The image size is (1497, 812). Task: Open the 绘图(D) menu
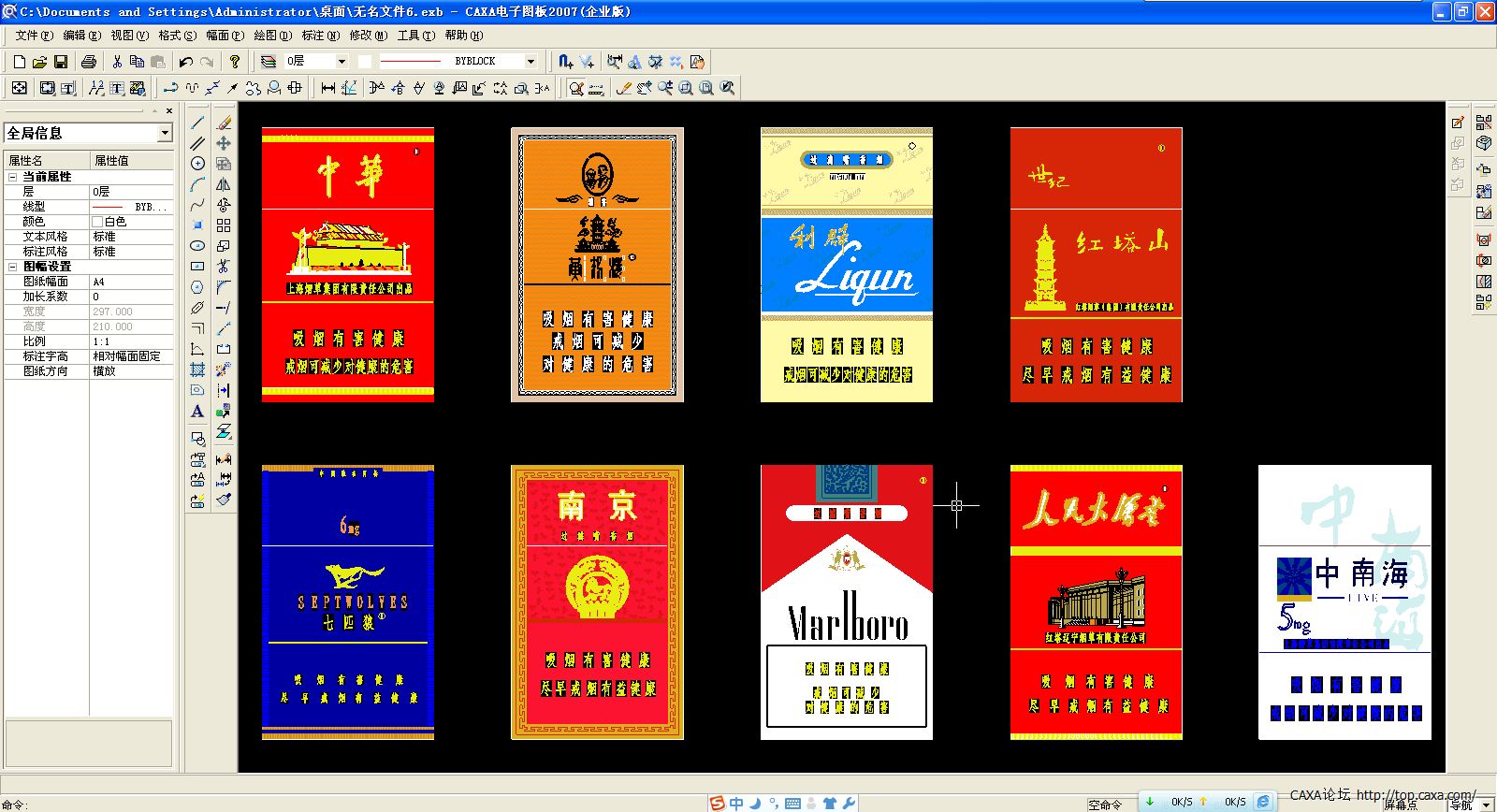[x=272, y=36]
